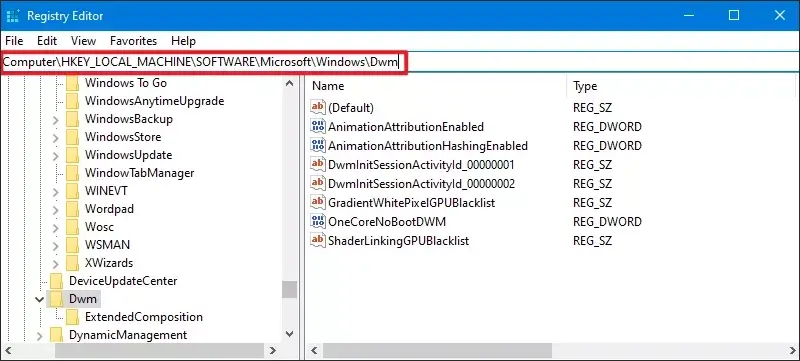Select the WindowTabManager tree key
The height and width of the screenshot is (361, 800).
(139, 172)
